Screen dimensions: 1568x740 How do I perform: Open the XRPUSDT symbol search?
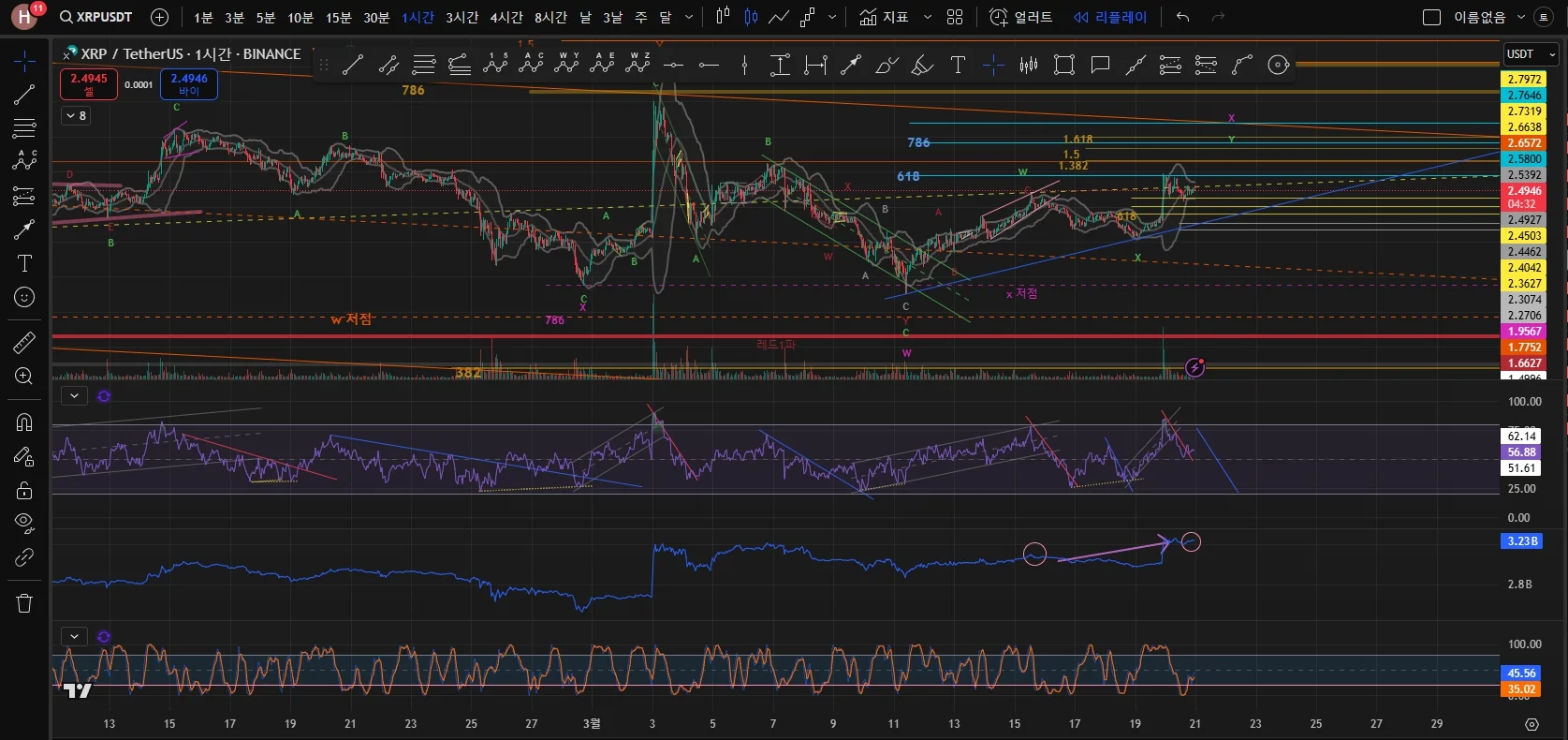(95, 17)
